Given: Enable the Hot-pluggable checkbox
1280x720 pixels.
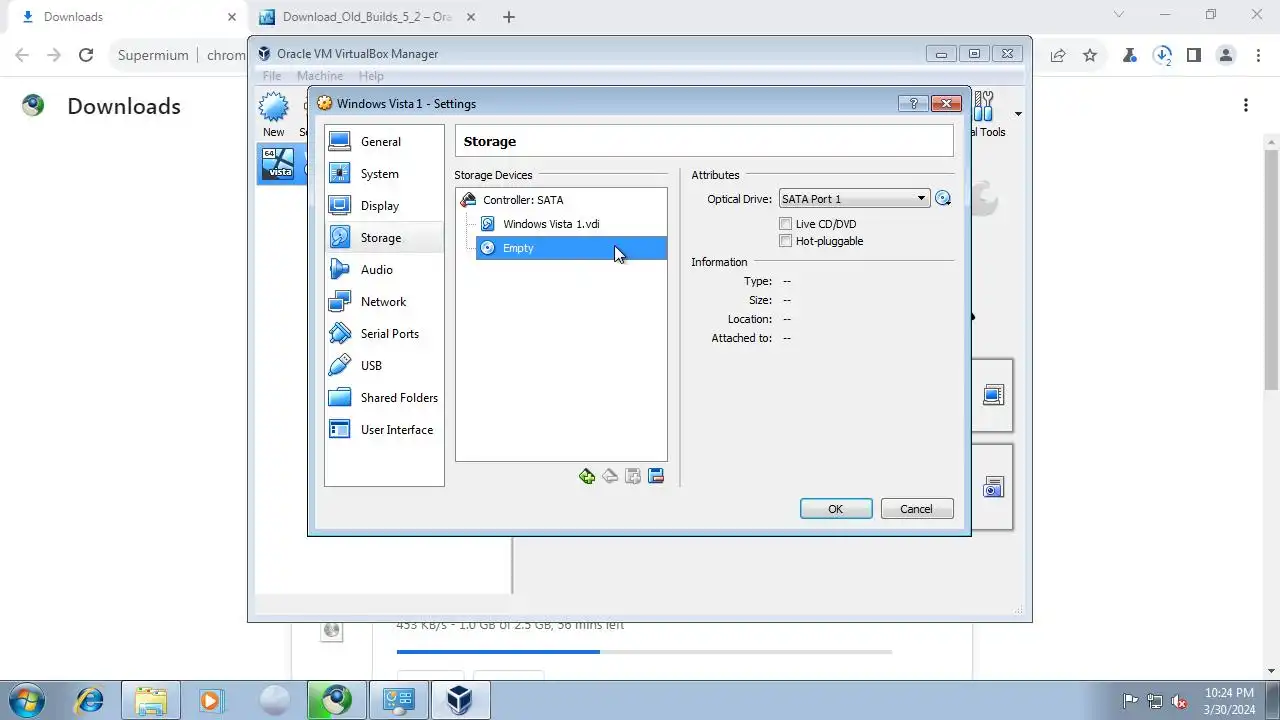Looking at the screenshot, I should click(x=786, y=241).
